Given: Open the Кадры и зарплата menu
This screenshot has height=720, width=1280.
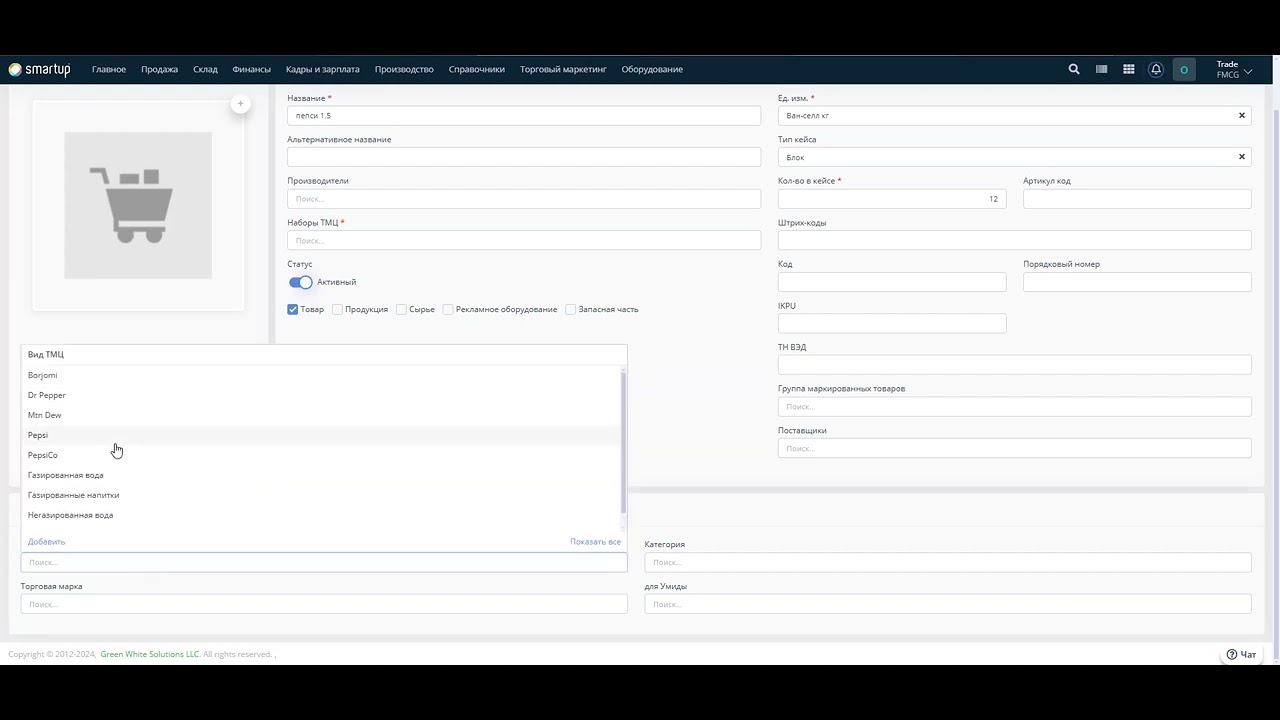Looking at the screenshot, I should (x=323, y=69).
